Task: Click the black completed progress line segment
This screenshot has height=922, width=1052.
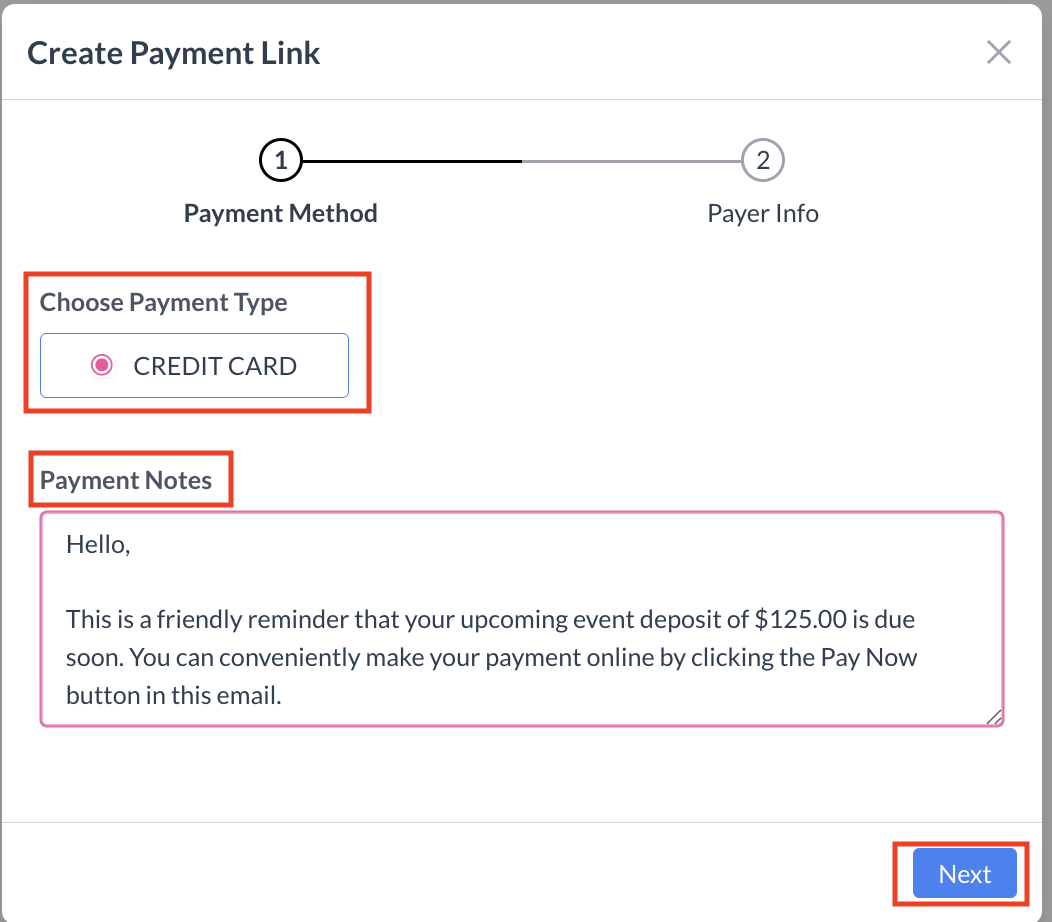Action: pyautogui.click(x=411, y=160)
